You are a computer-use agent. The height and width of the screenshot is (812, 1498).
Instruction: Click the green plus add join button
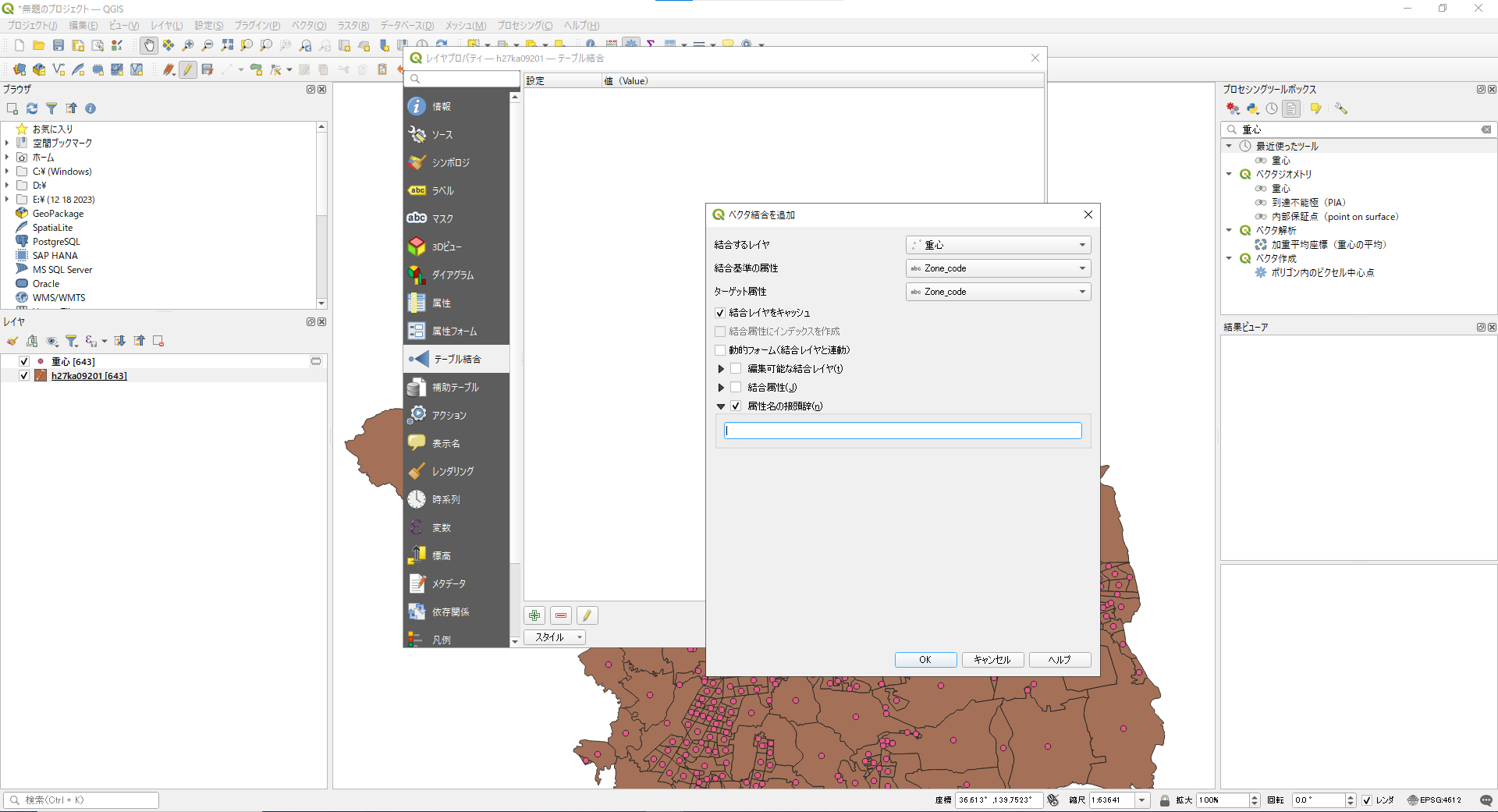click(x=534, y=615)
